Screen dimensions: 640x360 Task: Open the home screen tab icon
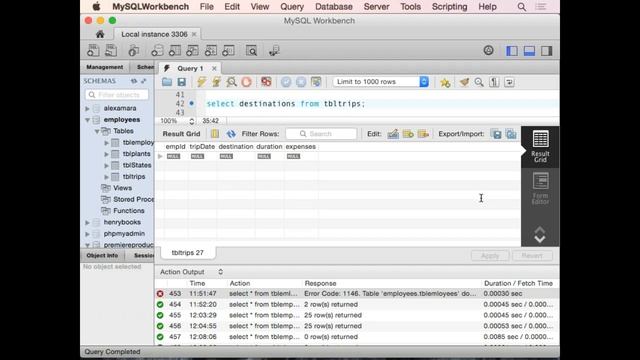coord(100,34)
